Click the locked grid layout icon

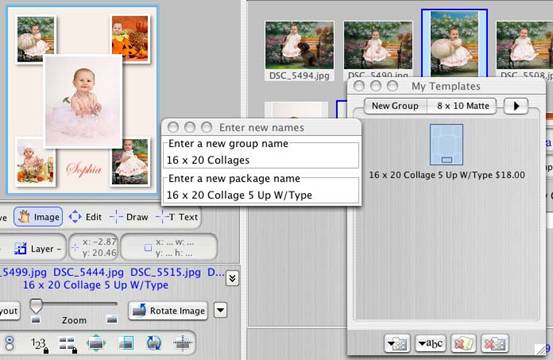tap(67, 344)
